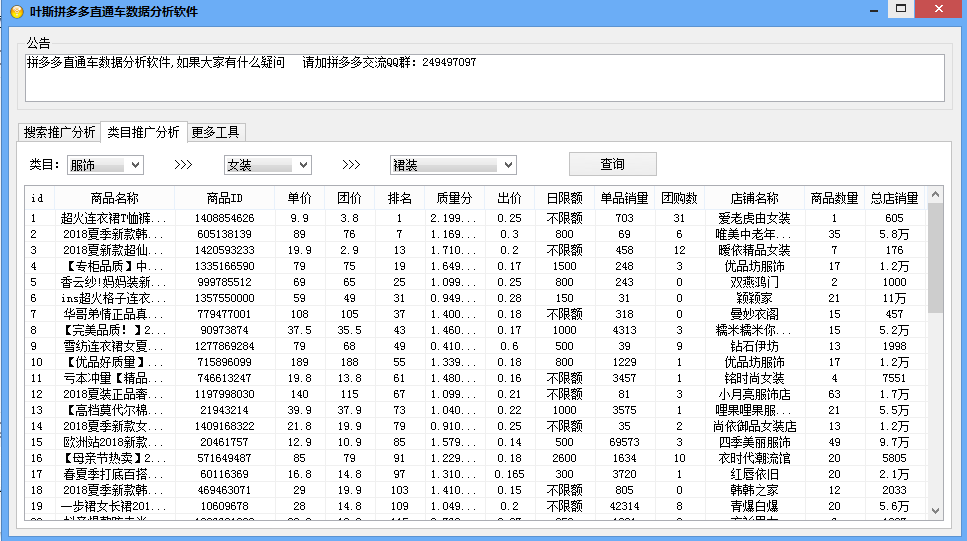Select product ID 779477001 cell

224,314
